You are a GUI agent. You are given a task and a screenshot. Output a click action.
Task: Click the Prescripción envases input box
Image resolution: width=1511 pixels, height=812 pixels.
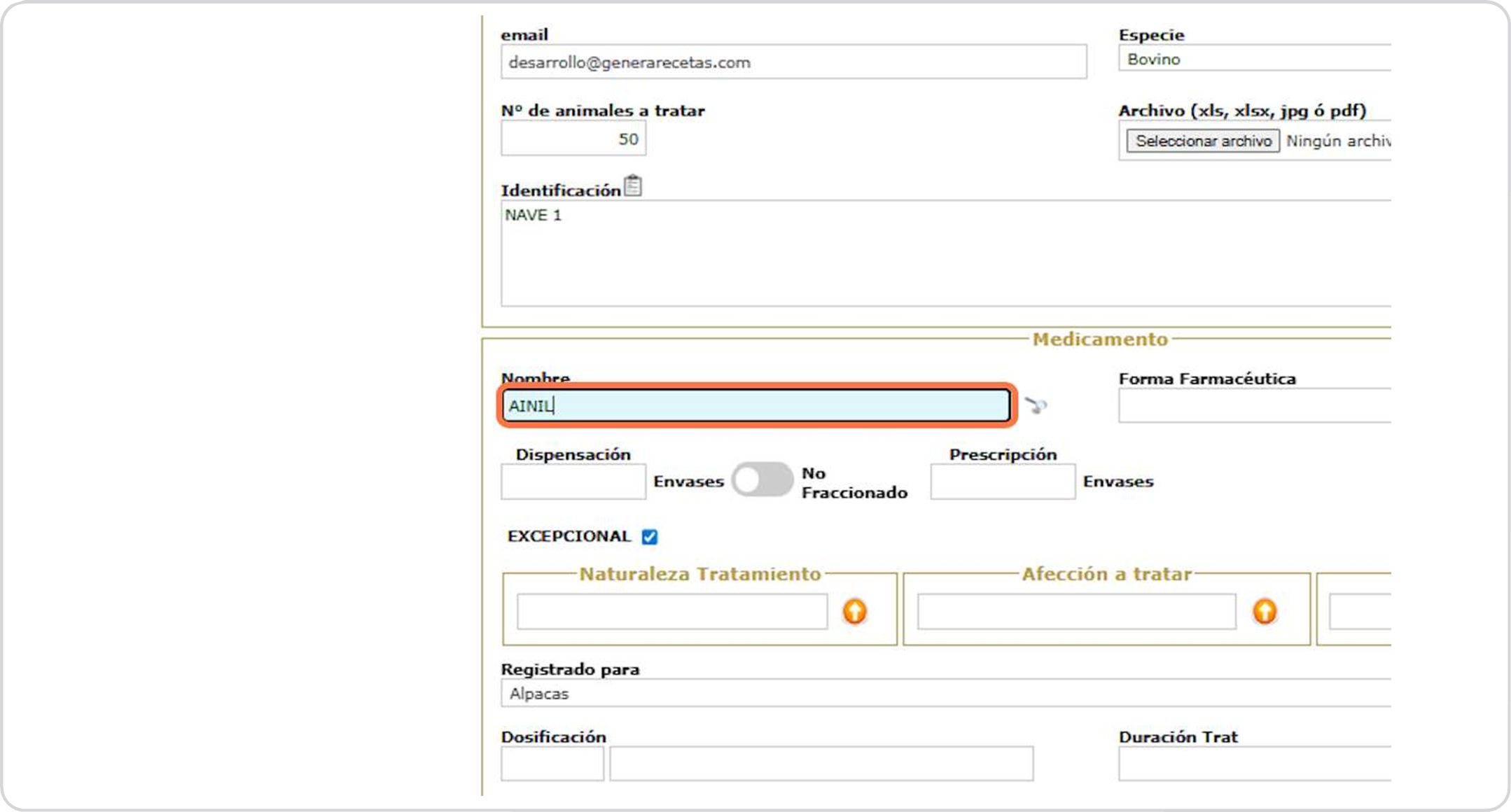(x=1002, y=482)
